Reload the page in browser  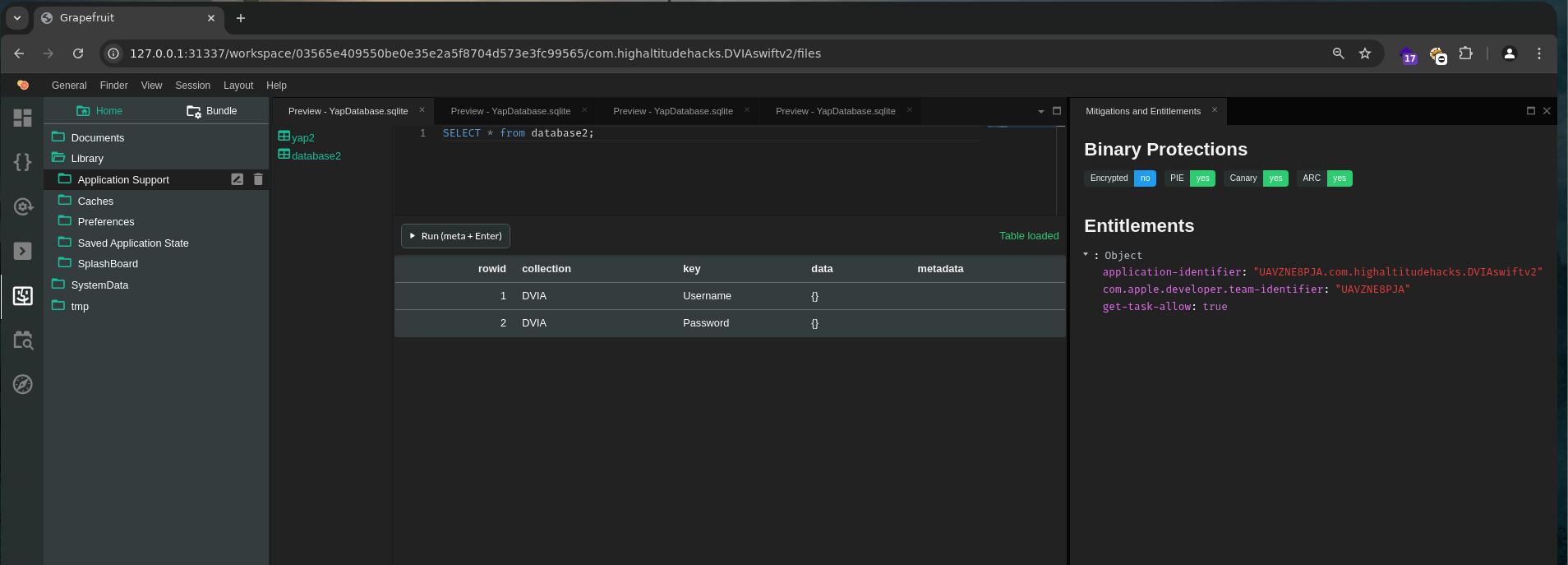(x=78, y=53)
